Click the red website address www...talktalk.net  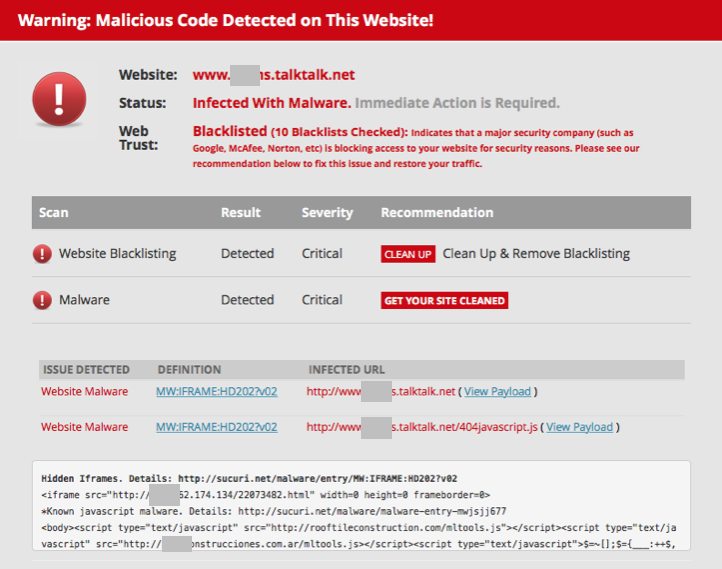pyautogui.click(x=274, y=75)
